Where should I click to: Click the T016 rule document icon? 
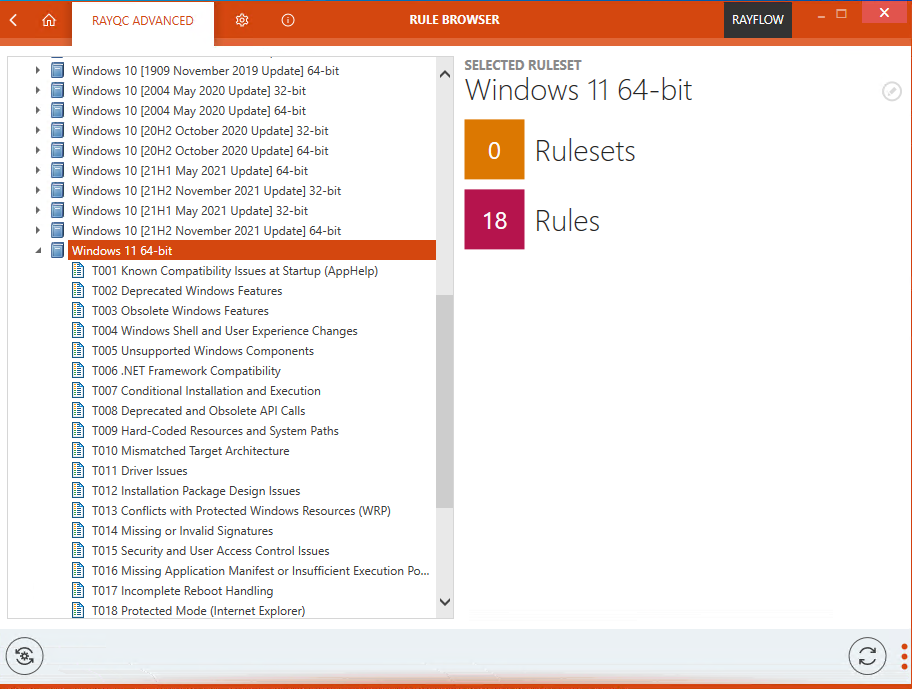77,570
